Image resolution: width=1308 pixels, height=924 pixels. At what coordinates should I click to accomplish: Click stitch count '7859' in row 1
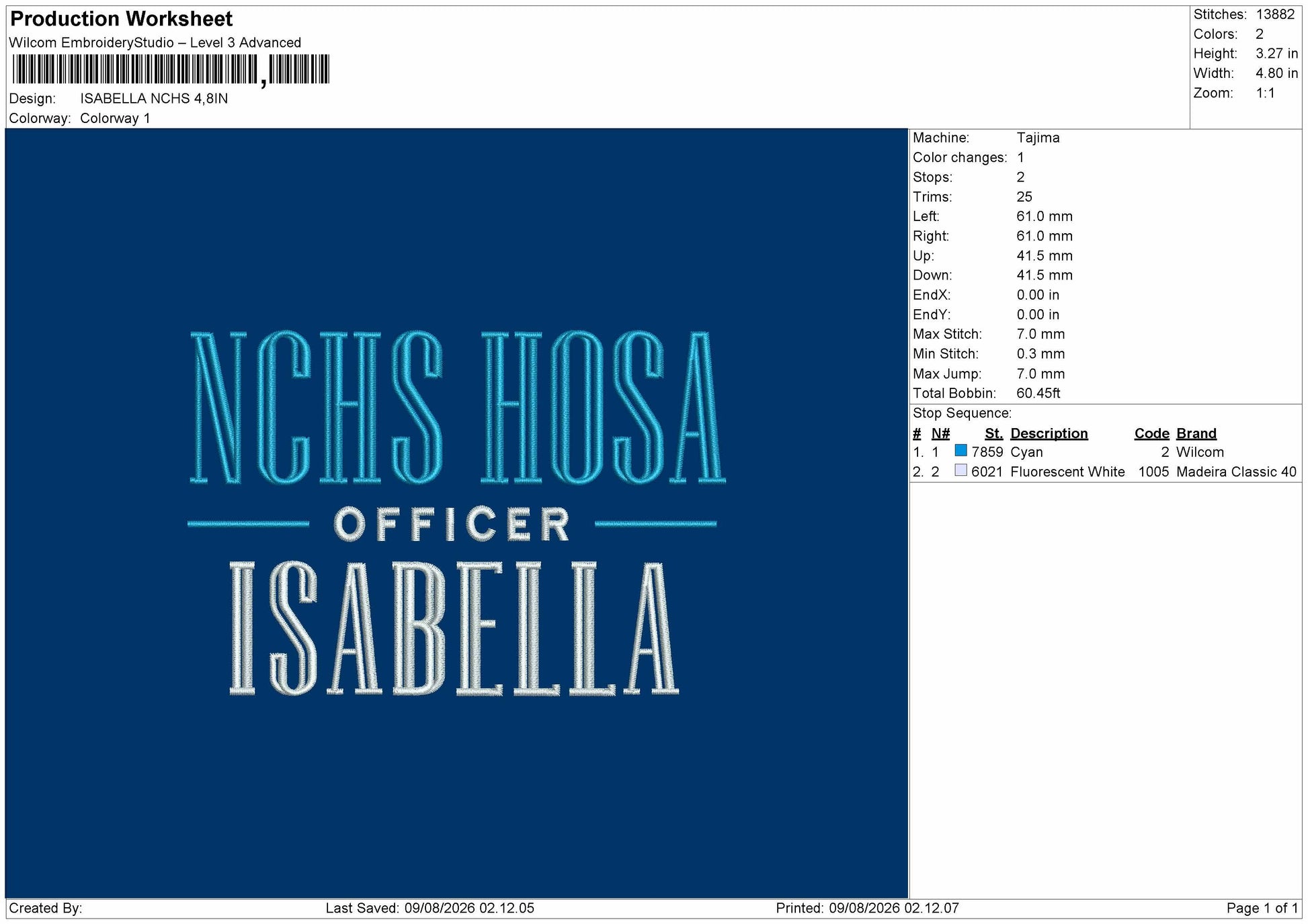point(987,452)
